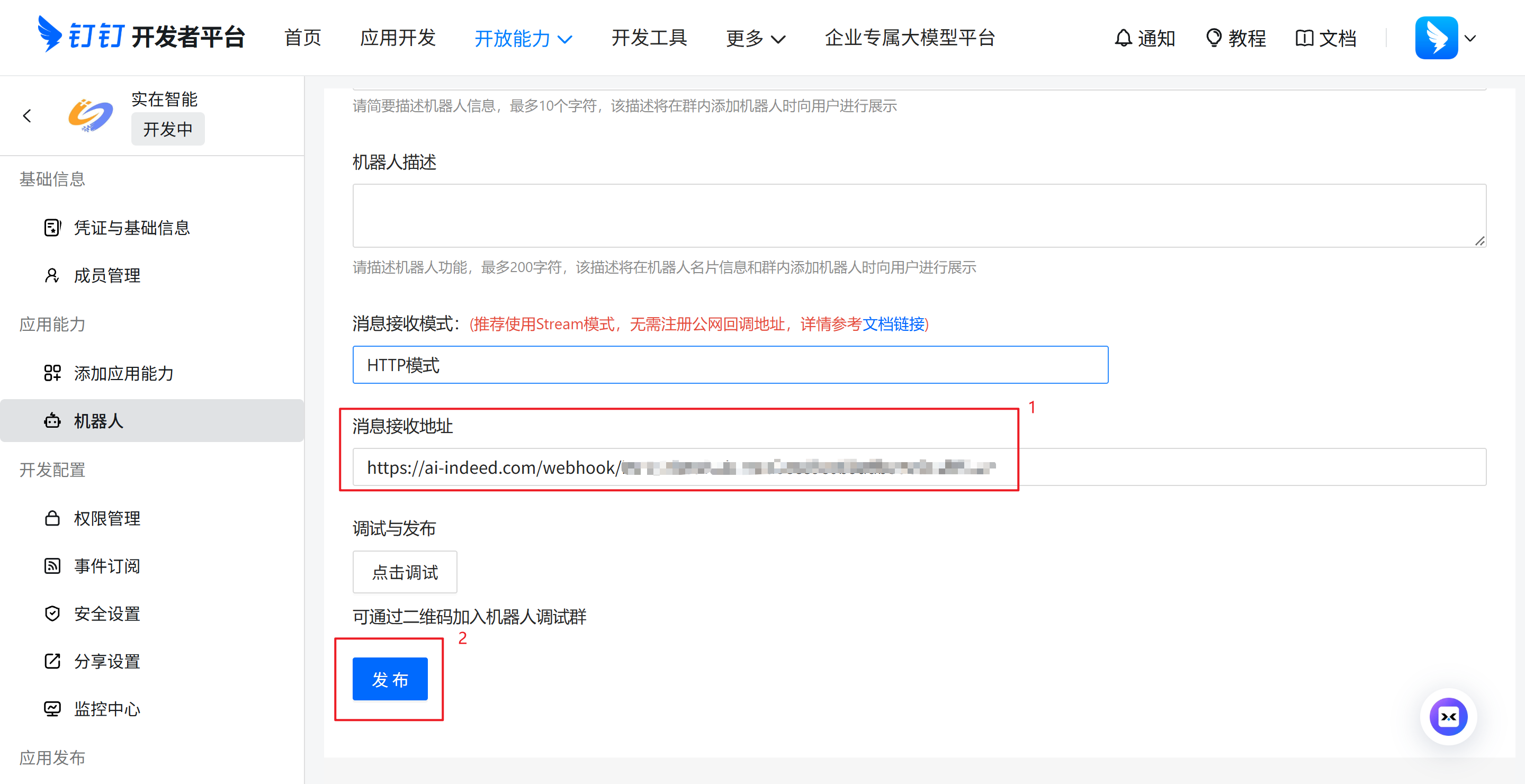Open 权限管理 lock item
Screen dimensions: 1525x784
[106, 518]
